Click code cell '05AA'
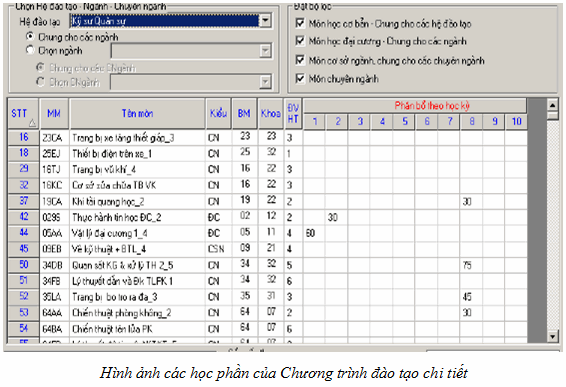The height and width of the screenshot is (387, 566). 54,233
